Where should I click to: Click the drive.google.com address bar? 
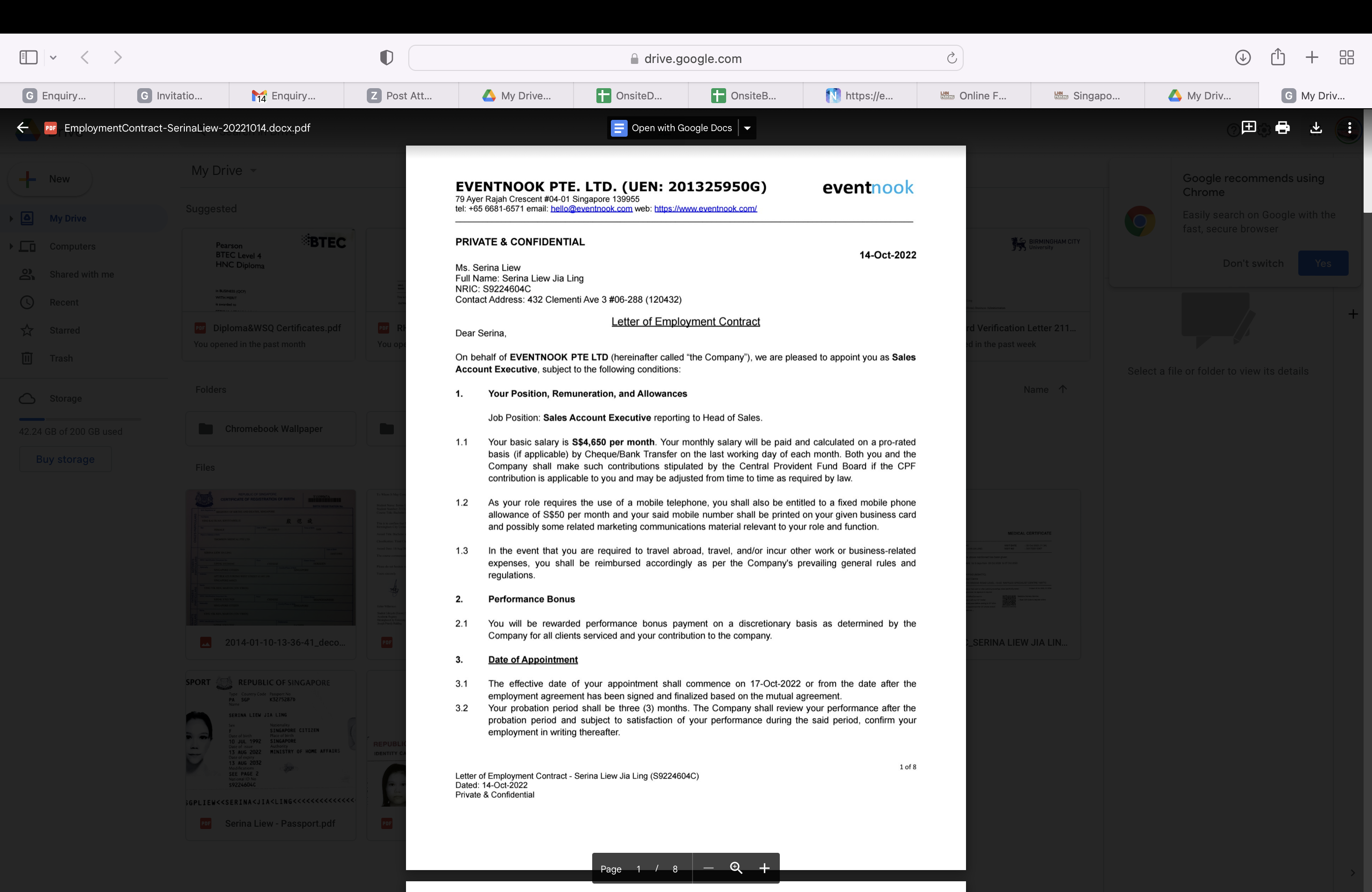click(686, 58)
